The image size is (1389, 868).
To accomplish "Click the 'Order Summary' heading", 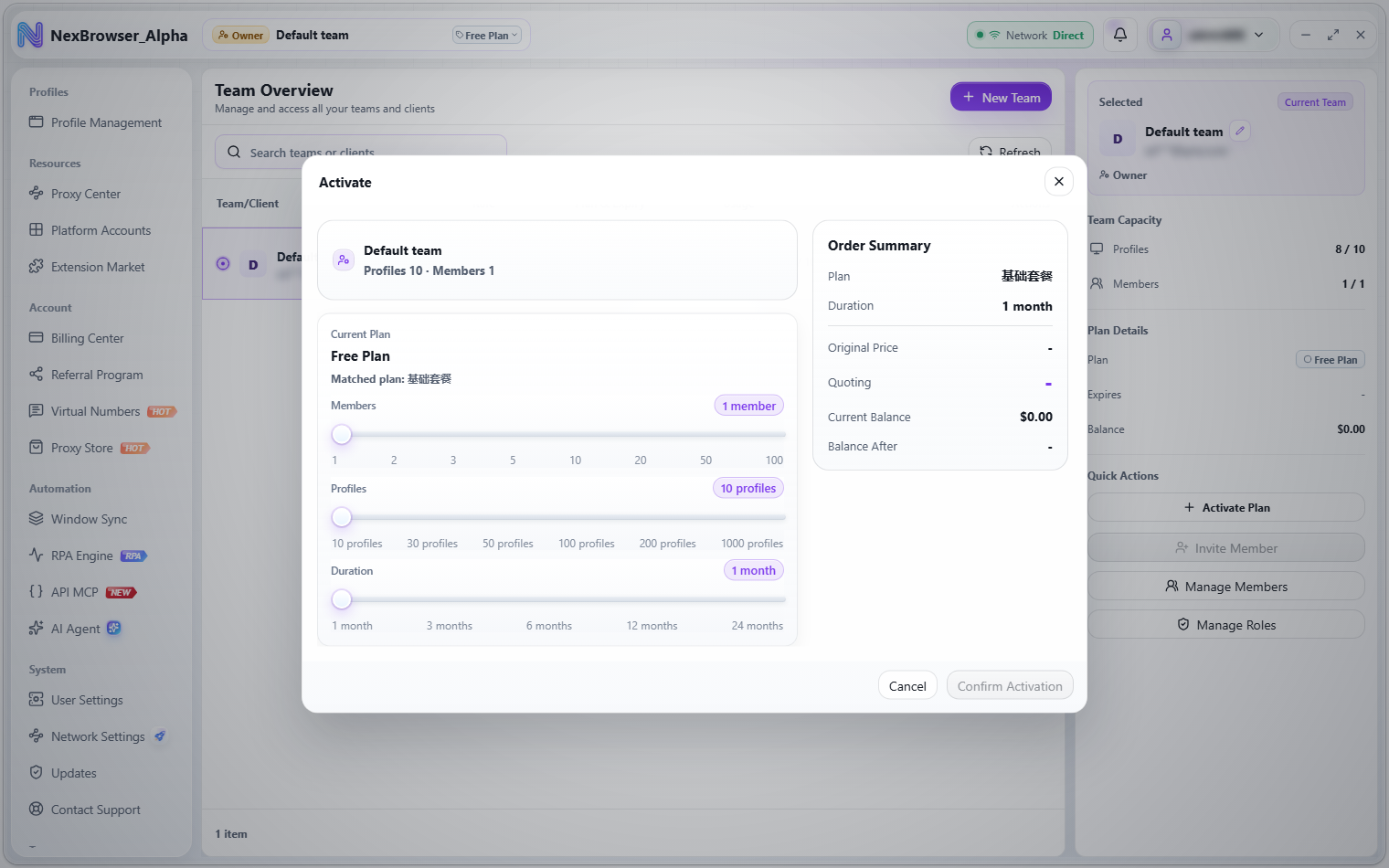I will [x=879, y=245].
